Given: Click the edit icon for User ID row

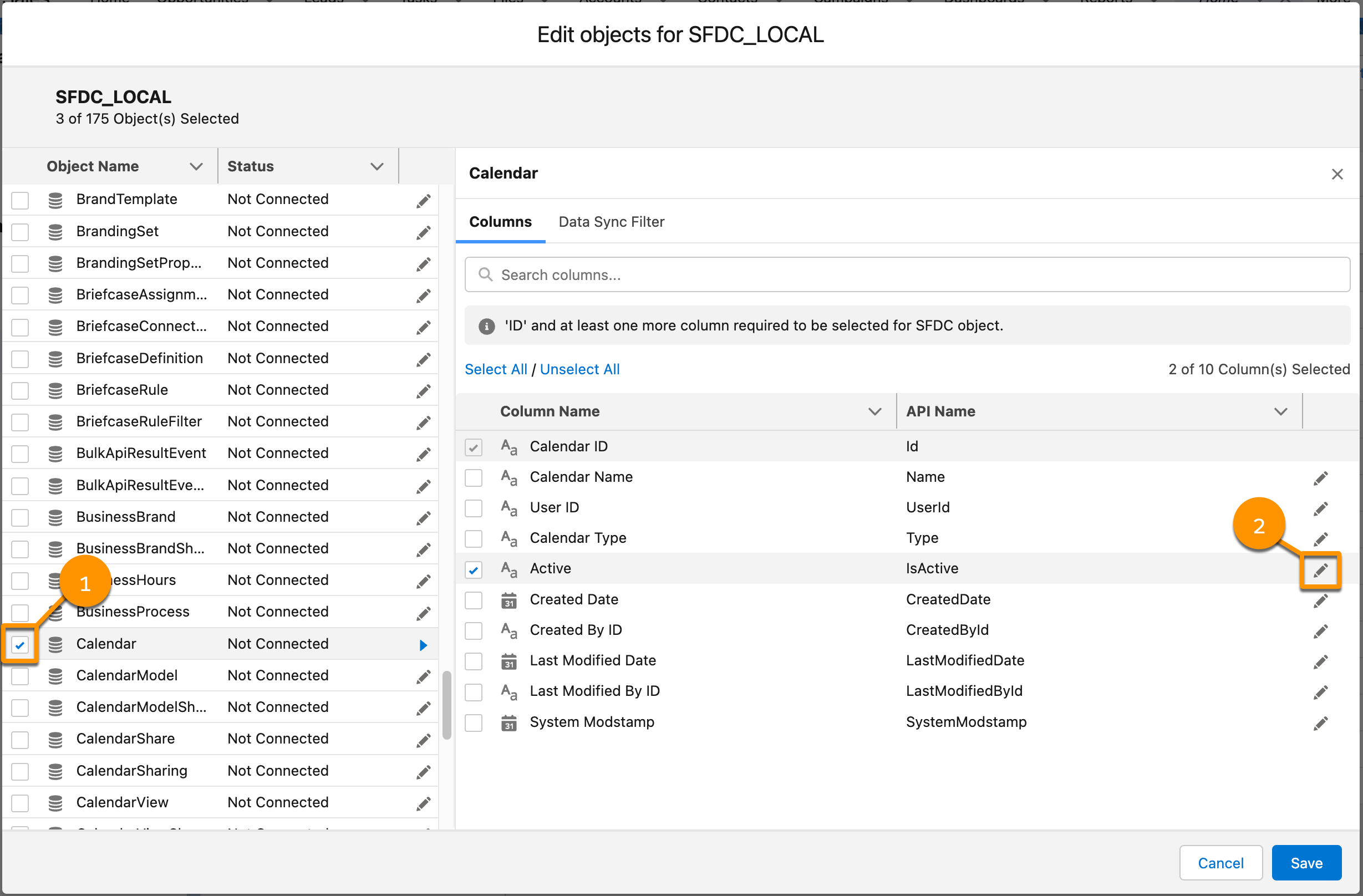Looking at the screenshot, I should [x=1322, y=508].
